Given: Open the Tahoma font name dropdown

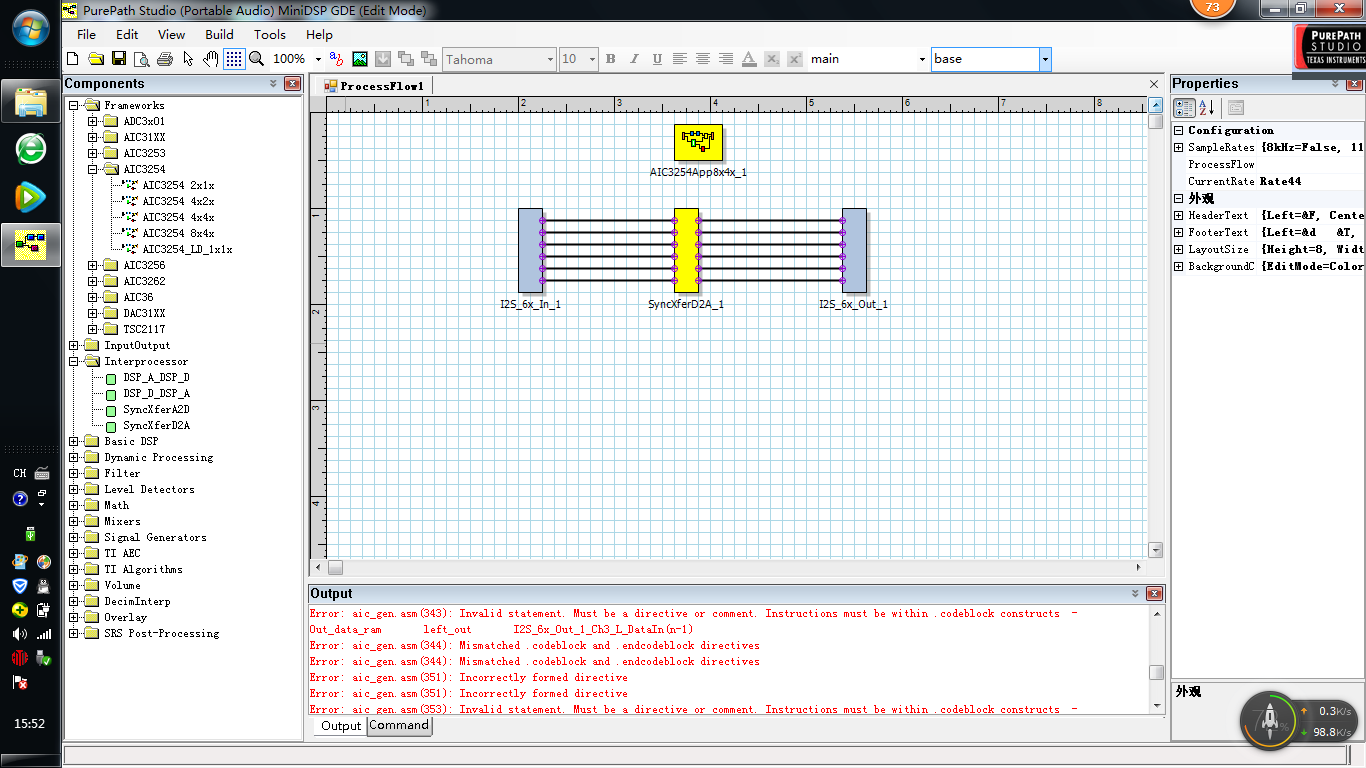Looking at the screenshot, I should coord(550,59).
